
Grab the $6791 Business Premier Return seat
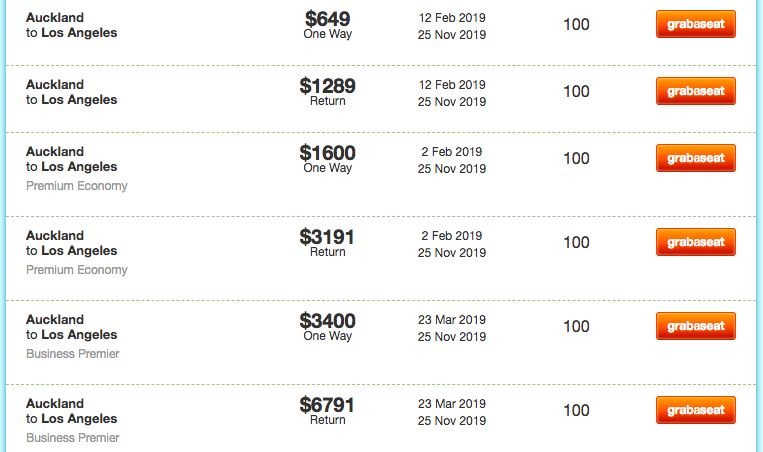pos(695,410)
